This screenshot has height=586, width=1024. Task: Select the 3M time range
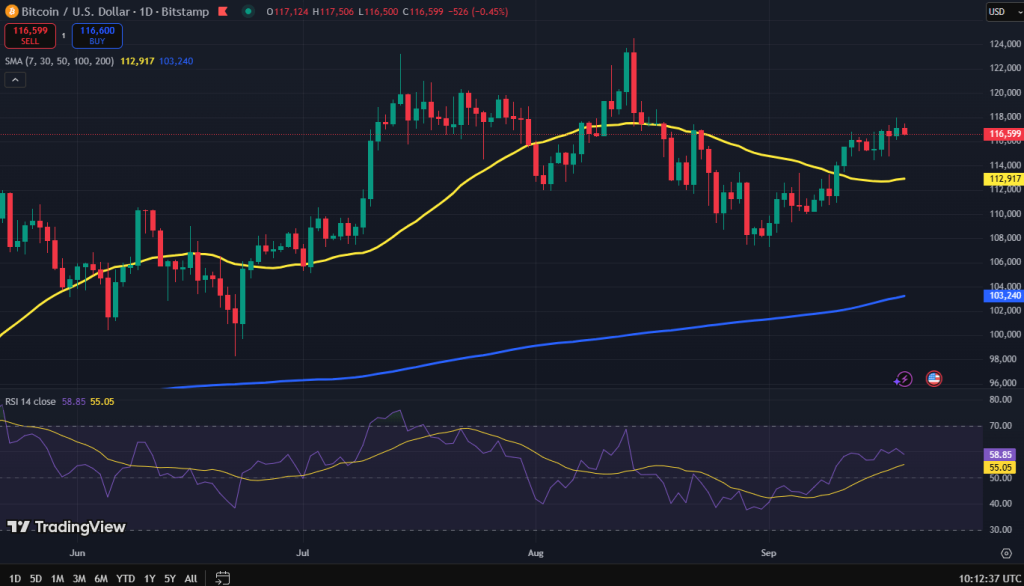pos(79,578)
